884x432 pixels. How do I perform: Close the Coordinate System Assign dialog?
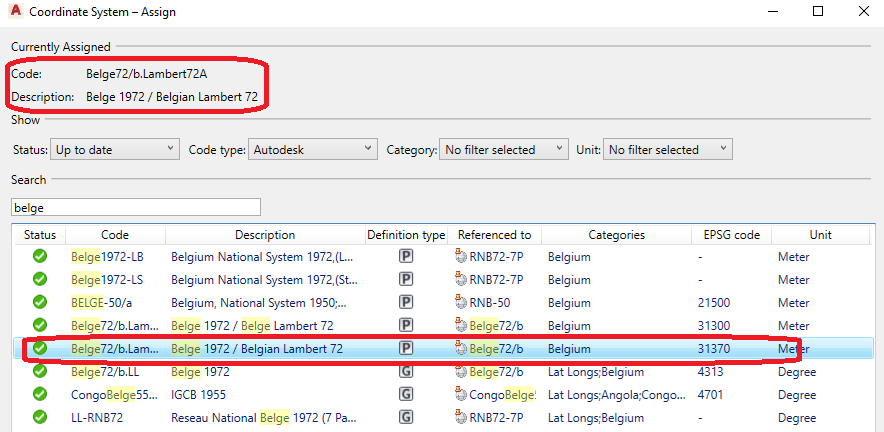863,11
